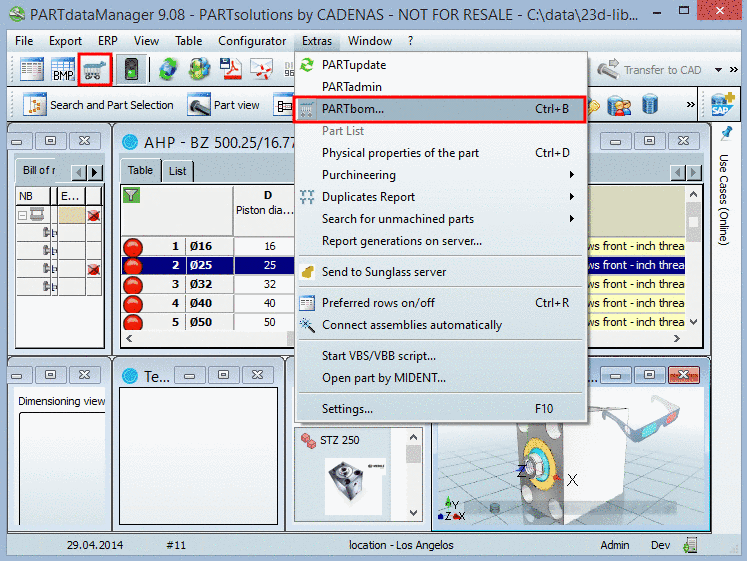747x561 pixels.
Task: Choose Report generations on server...
Action: [438, 241]
